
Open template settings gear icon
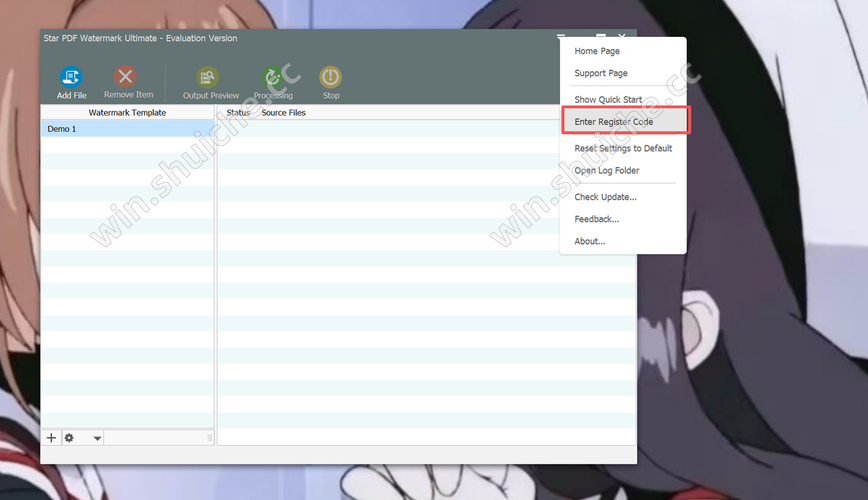point(69,438)
